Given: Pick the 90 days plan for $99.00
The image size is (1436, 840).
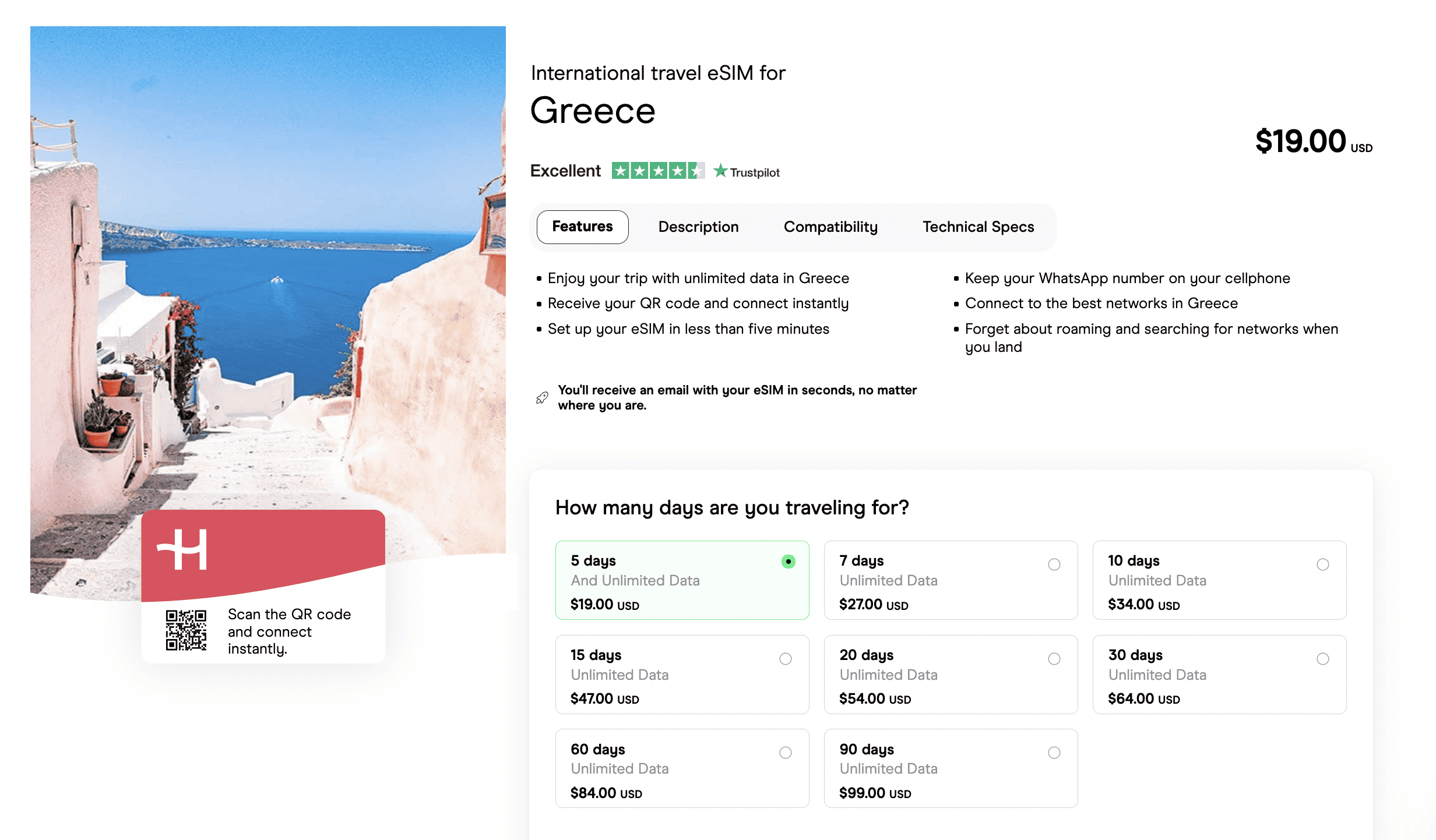Looking at the screenshot, I should [x=951, y=768].
